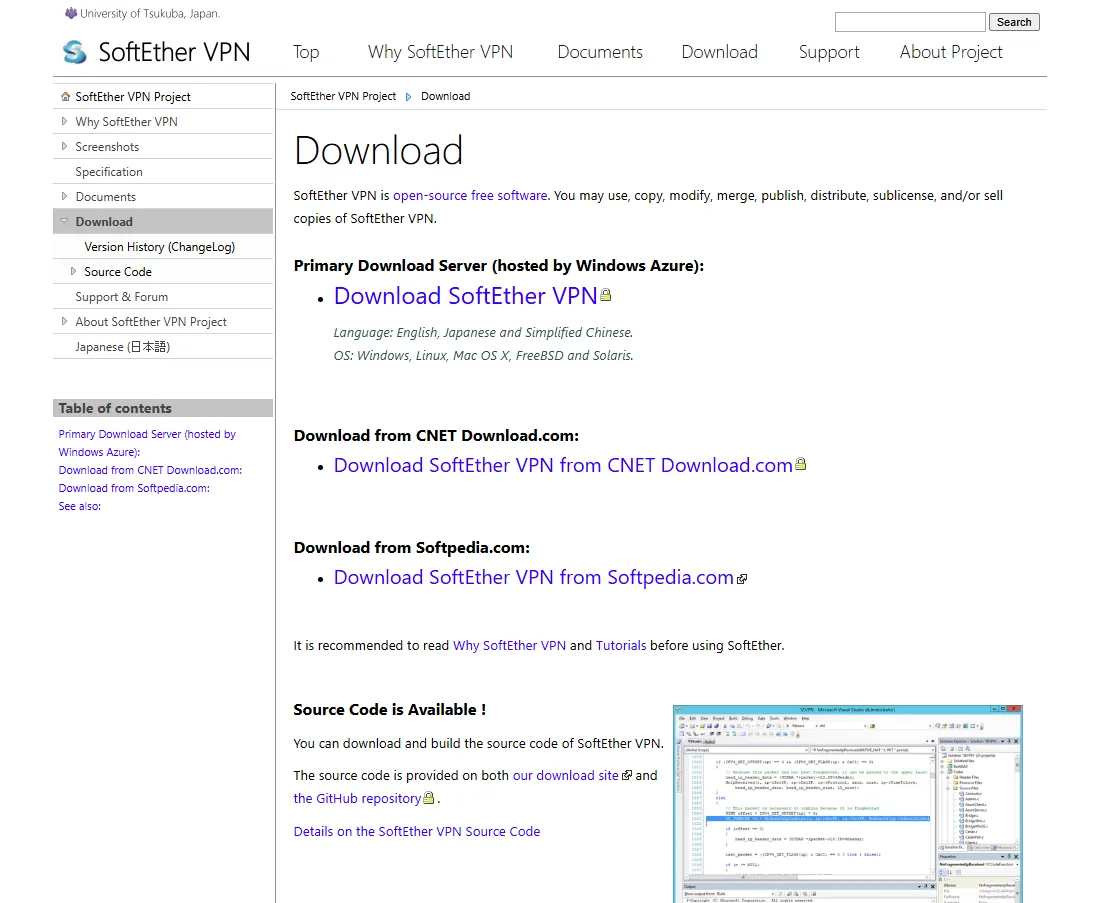Open the Why SoftEther VPN inline link
Viewport: 1103px width, 903px height.
point(509,646)
